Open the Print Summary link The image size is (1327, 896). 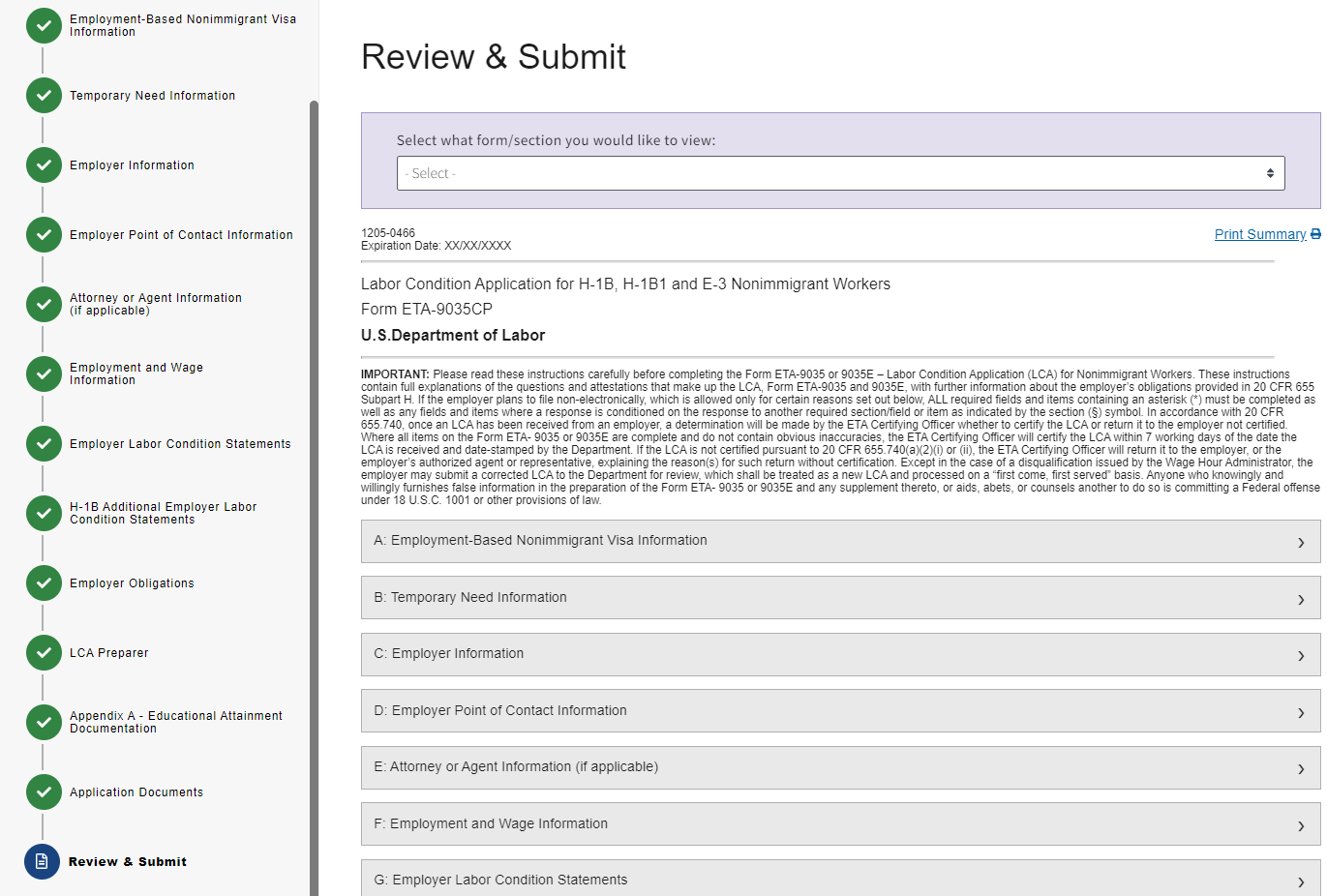[x=1260, y=234]
